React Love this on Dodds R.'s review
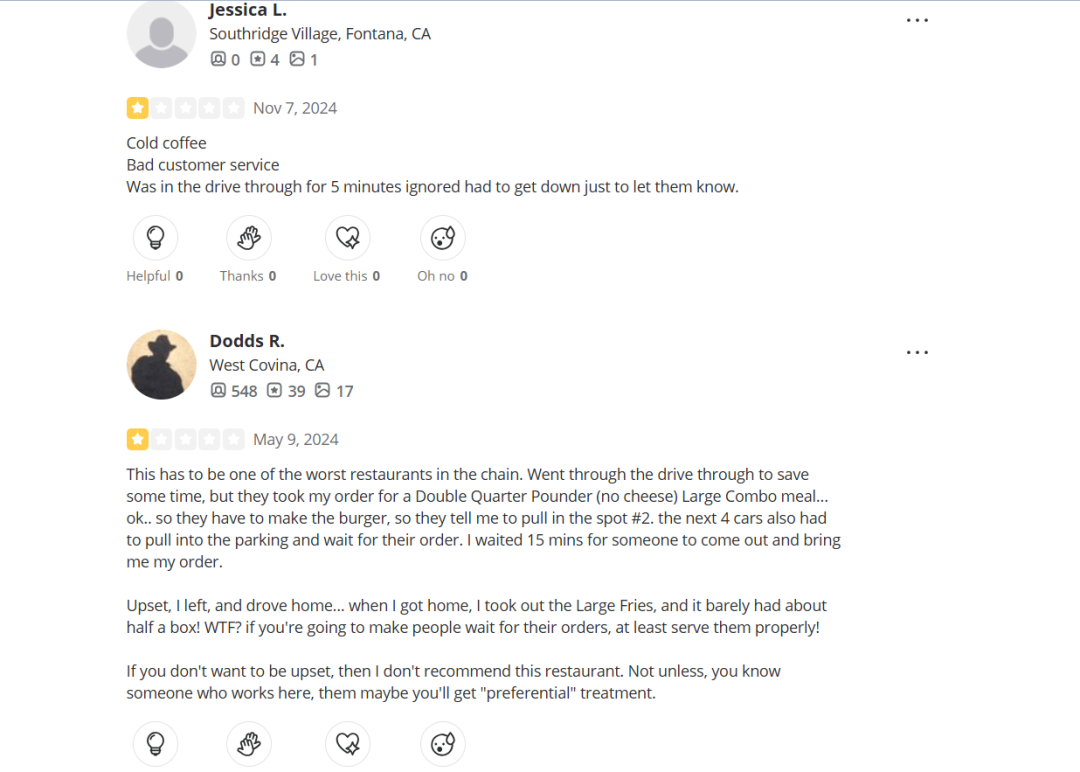 pos(347,744)
